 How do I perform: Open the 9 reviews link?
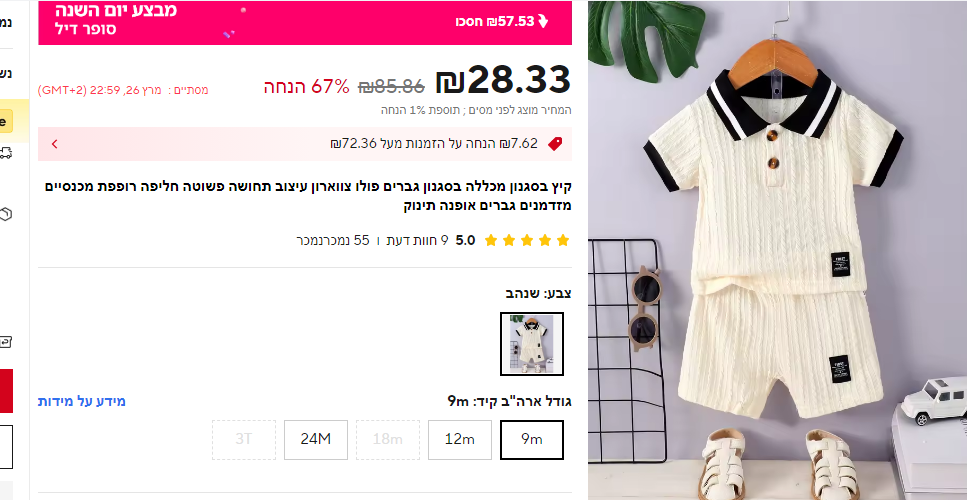click(418, 240)
